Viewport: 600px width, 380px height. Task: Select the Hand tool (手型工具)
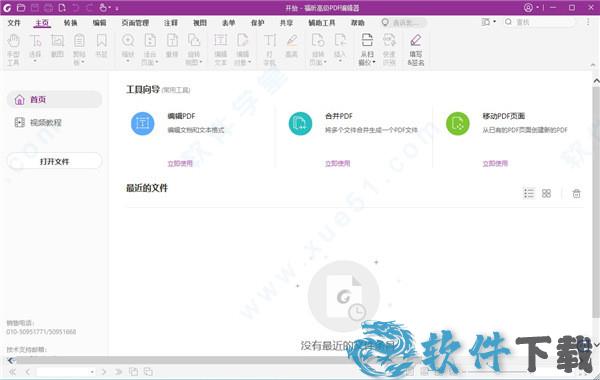pyautogui.click(x=13, y=50)
